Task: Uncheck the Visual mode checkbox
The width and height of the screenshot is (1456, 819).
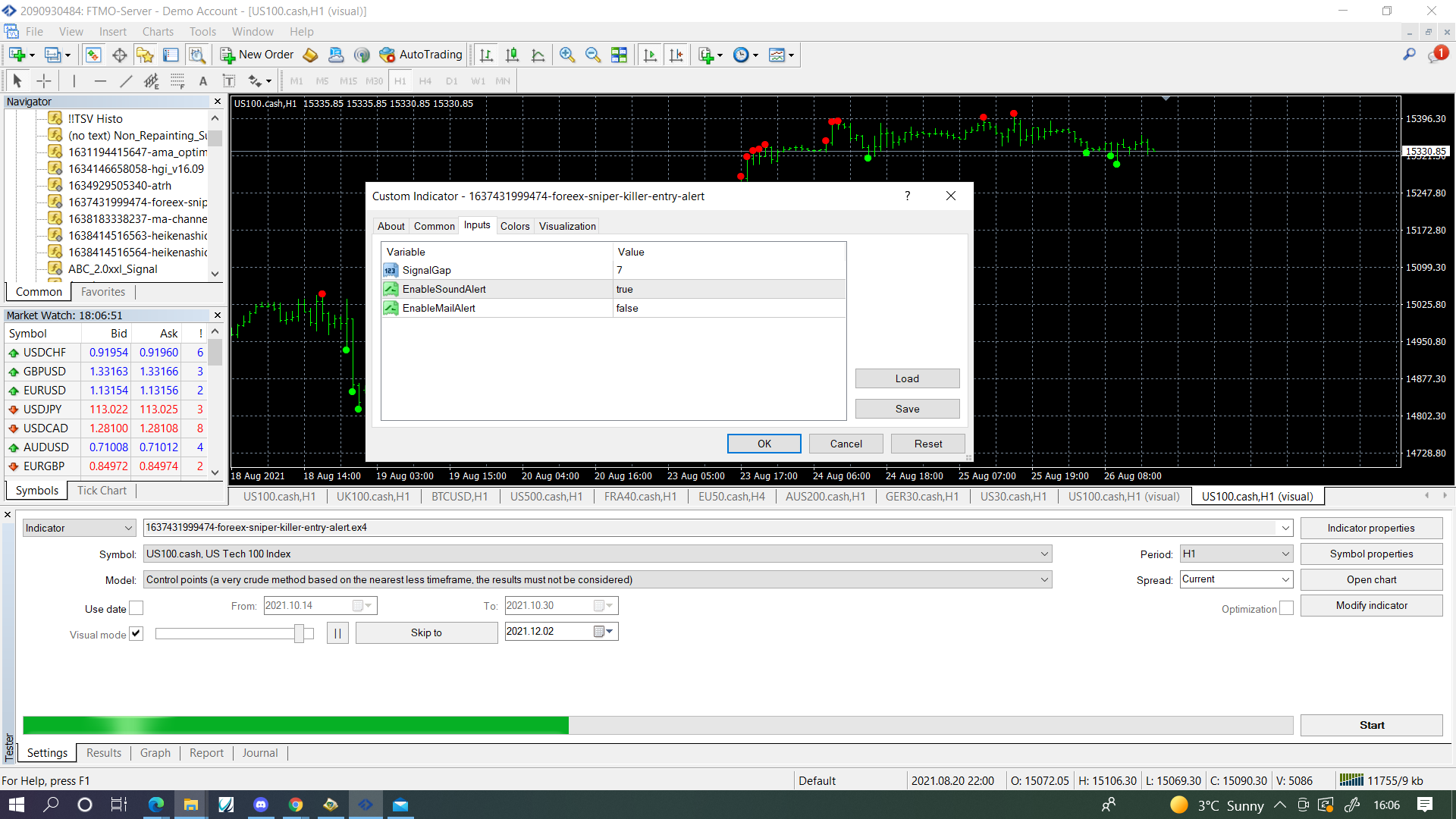Action: coord(136,633)
